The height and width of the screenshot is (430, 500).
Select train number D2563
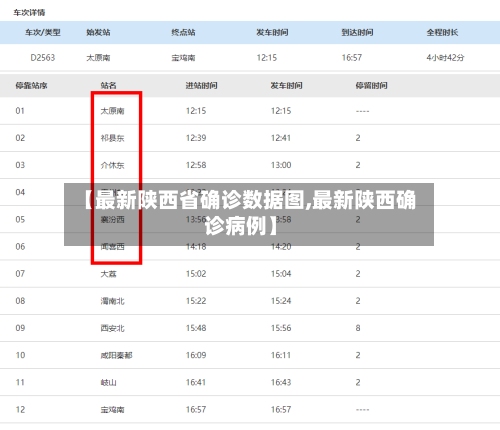point(43,58)
